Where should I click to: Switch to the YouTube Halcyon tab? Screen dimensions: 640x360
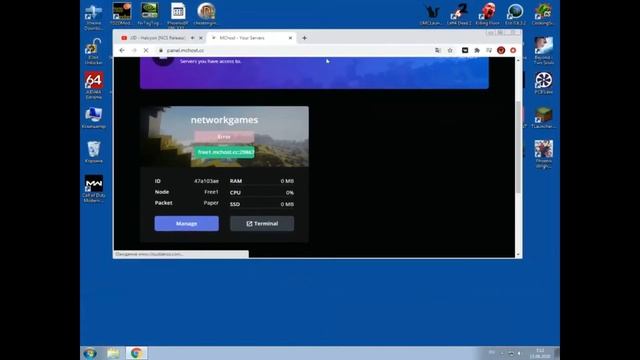tap(157, 38)
